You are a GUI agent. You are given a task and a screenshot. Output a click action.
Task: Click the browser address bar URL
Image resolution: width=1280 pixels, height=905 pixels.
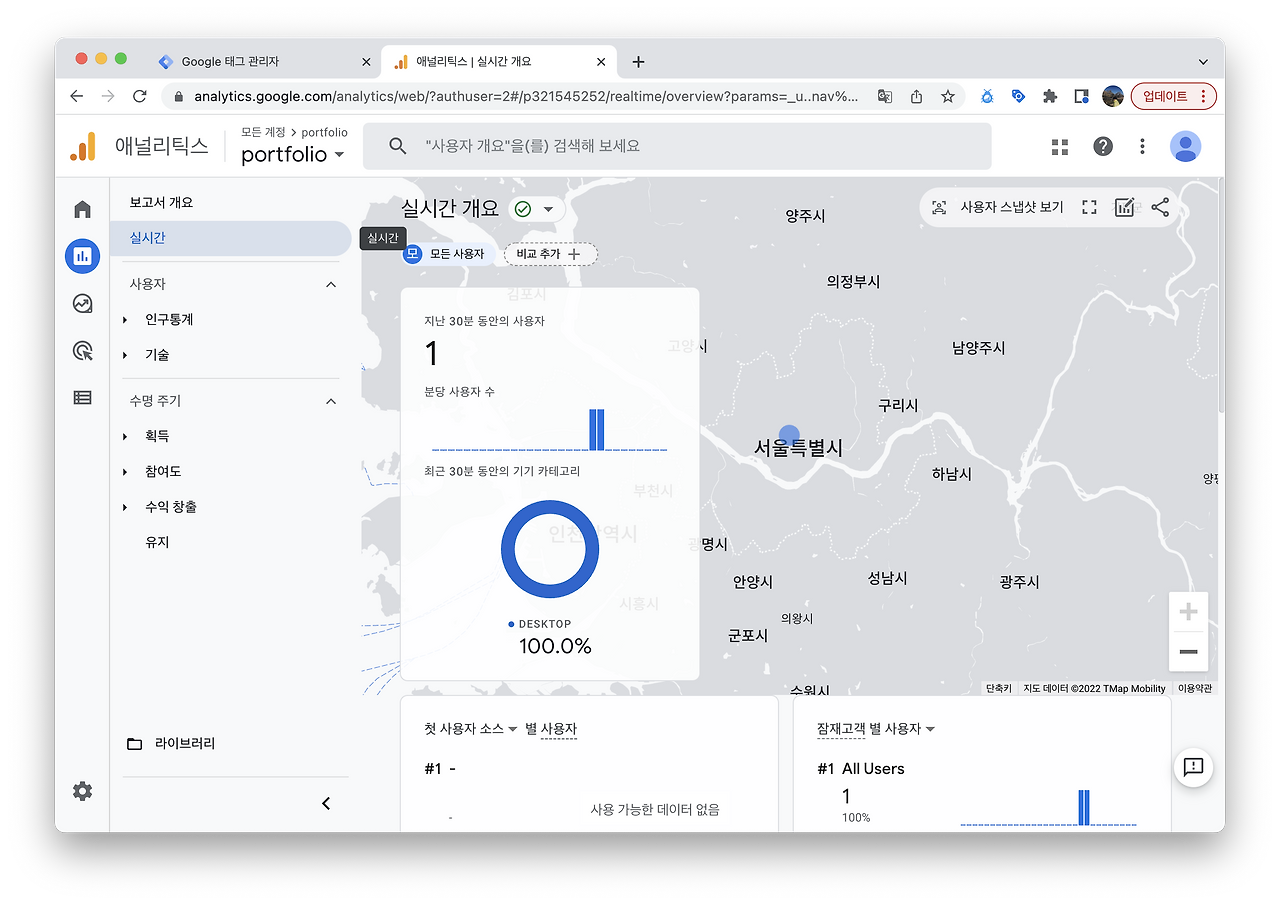click(x=526, y=96)
